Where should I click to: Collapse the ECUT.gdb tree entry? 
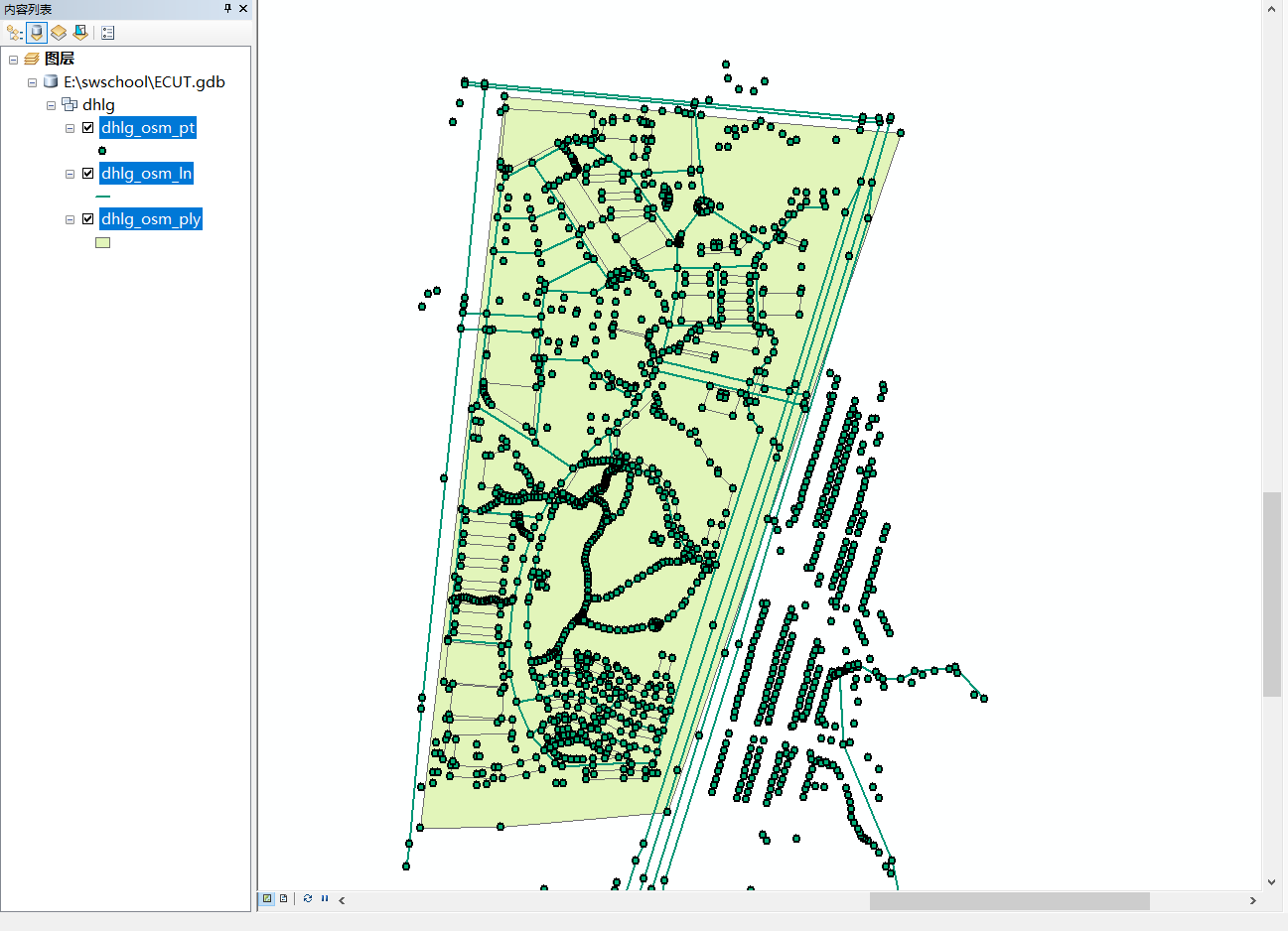pos(31,81)
